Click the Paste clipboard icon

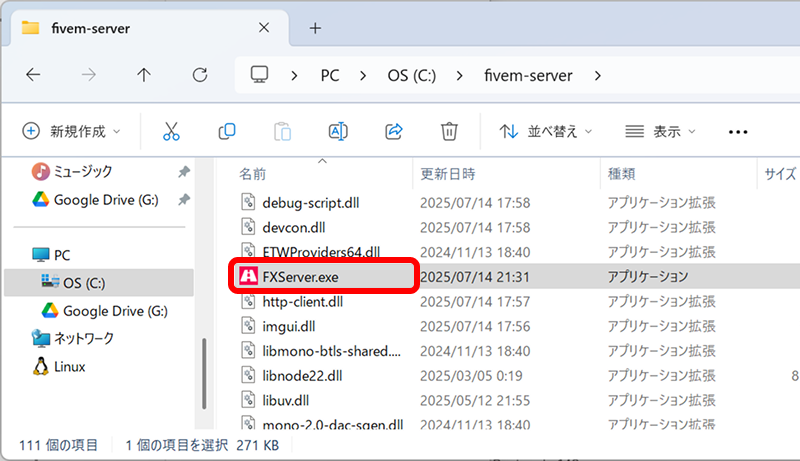click(x=282, y=132)
